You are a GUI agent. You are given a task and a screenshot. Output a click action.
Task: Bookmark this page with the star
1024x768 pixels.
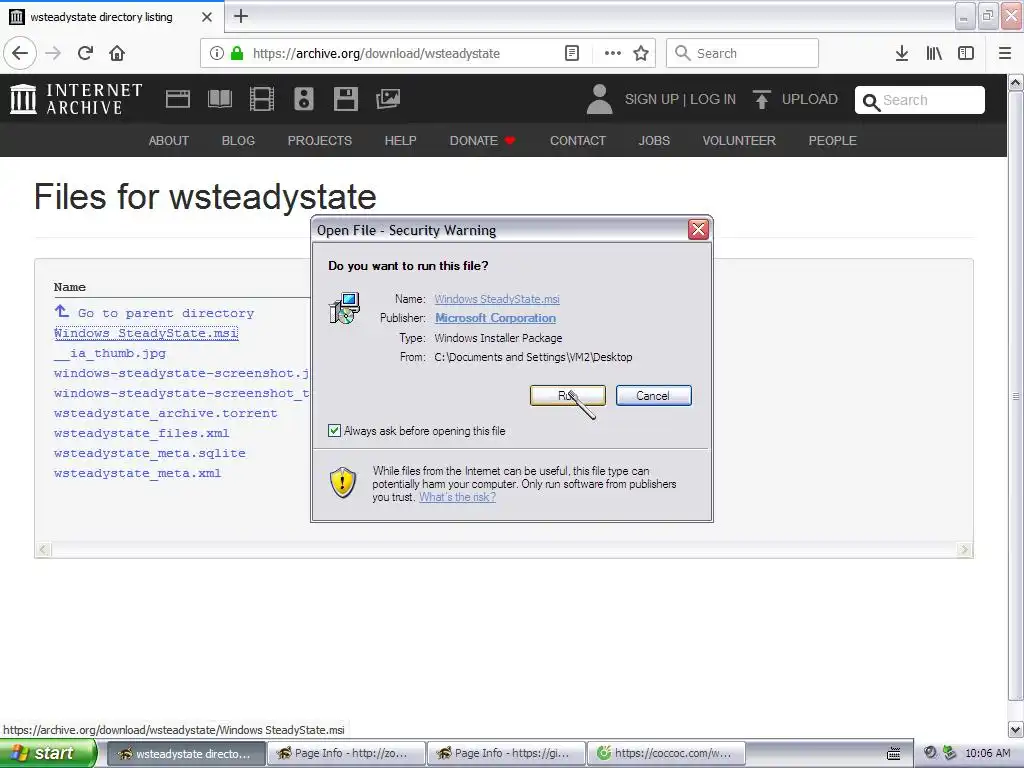coord(641,53)
